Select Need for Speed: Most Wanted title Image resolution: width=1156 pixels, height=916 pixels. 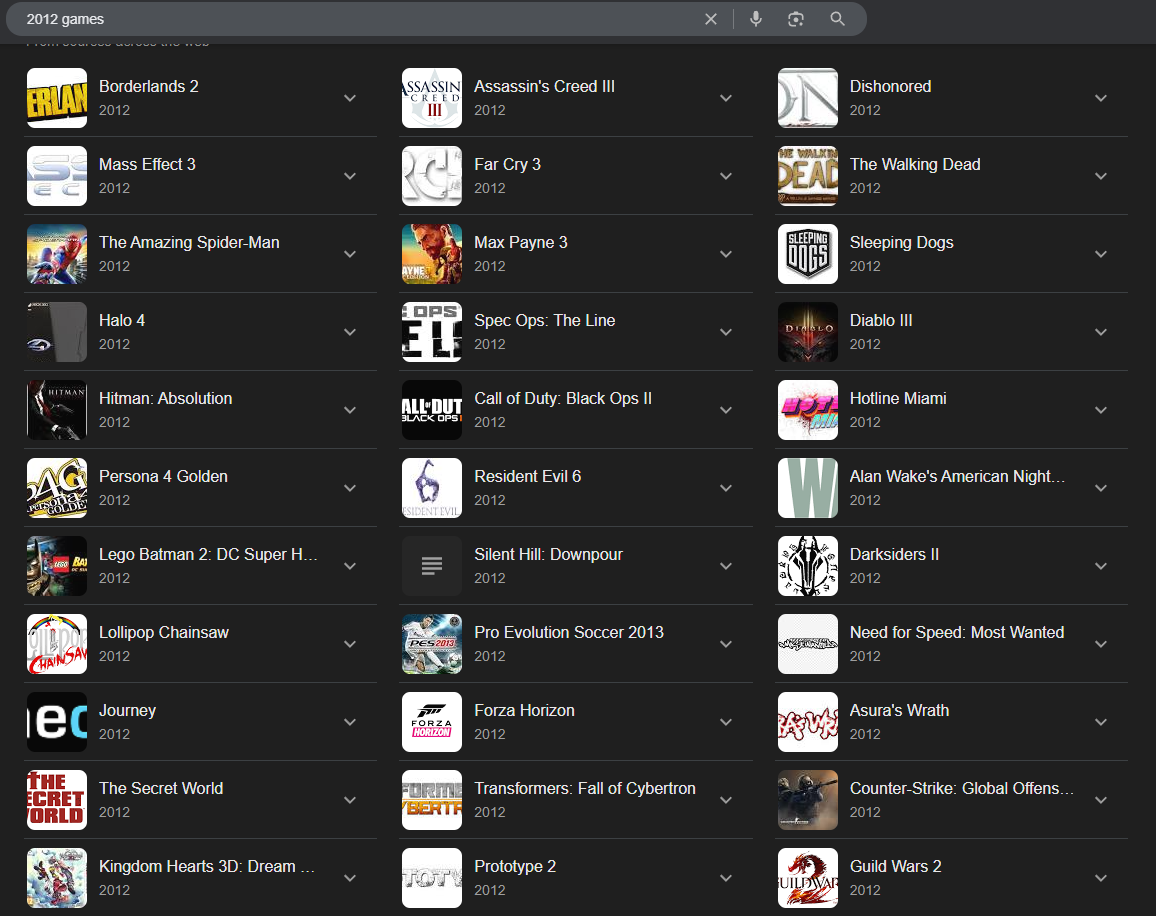956,632
